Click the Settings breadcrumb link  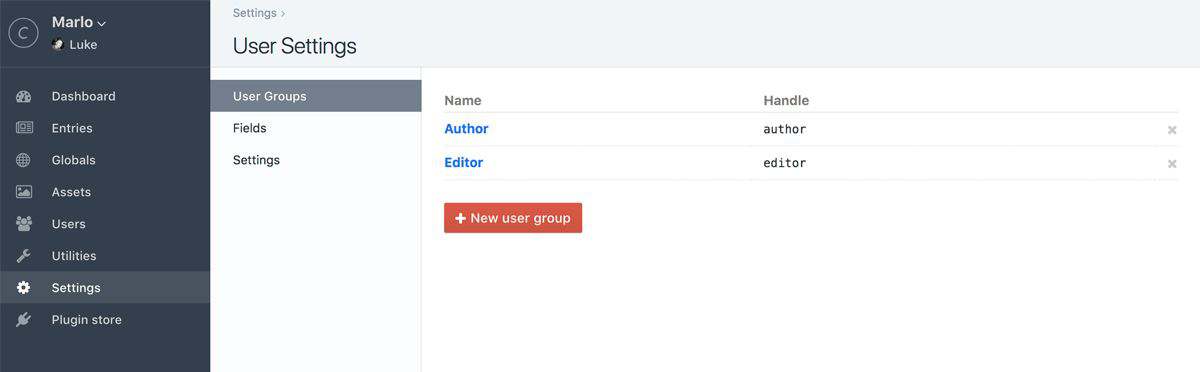[x=254, y=13]
